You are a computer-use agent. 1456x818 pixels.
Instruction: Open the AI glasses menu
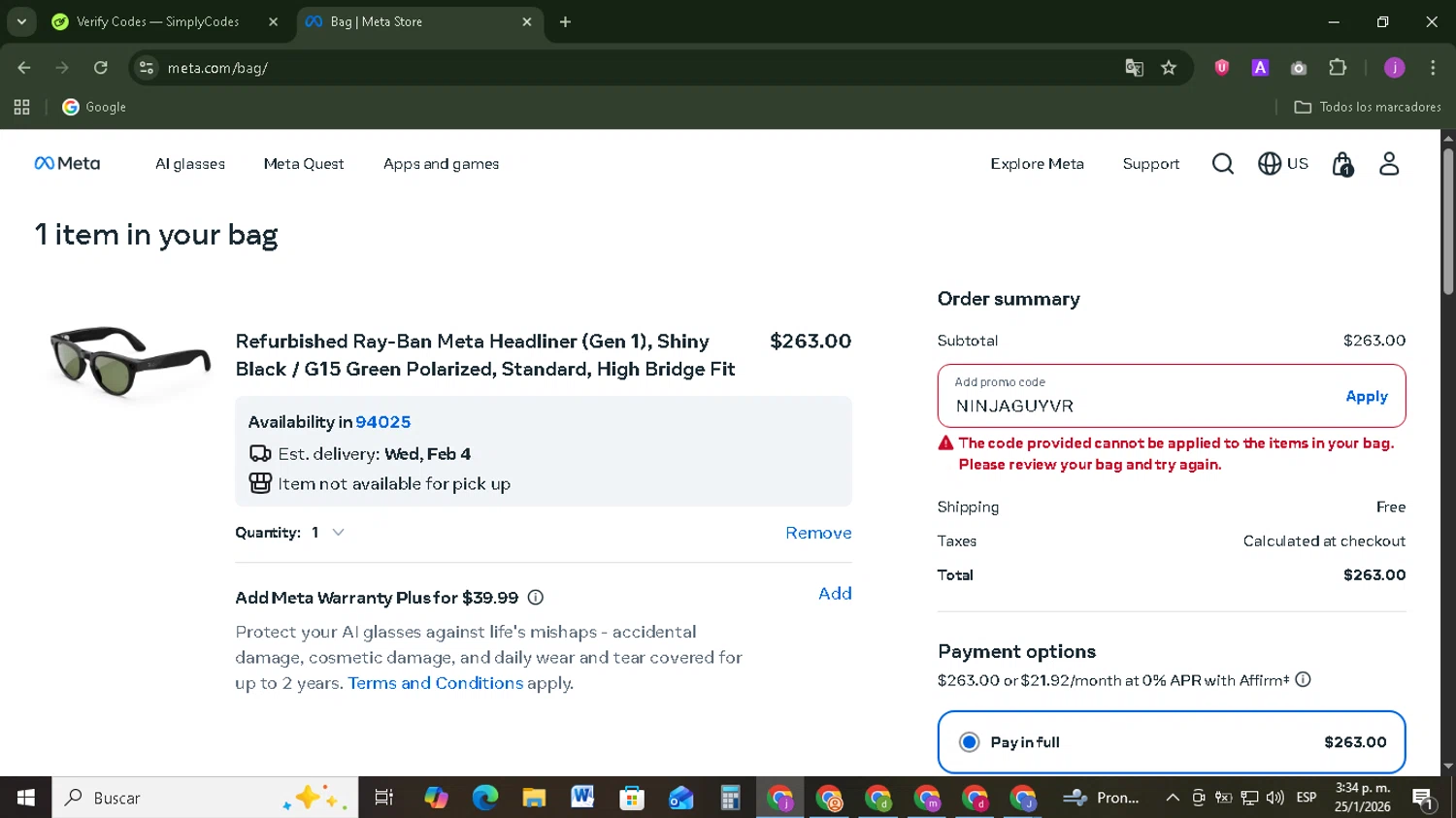(190, 164)
